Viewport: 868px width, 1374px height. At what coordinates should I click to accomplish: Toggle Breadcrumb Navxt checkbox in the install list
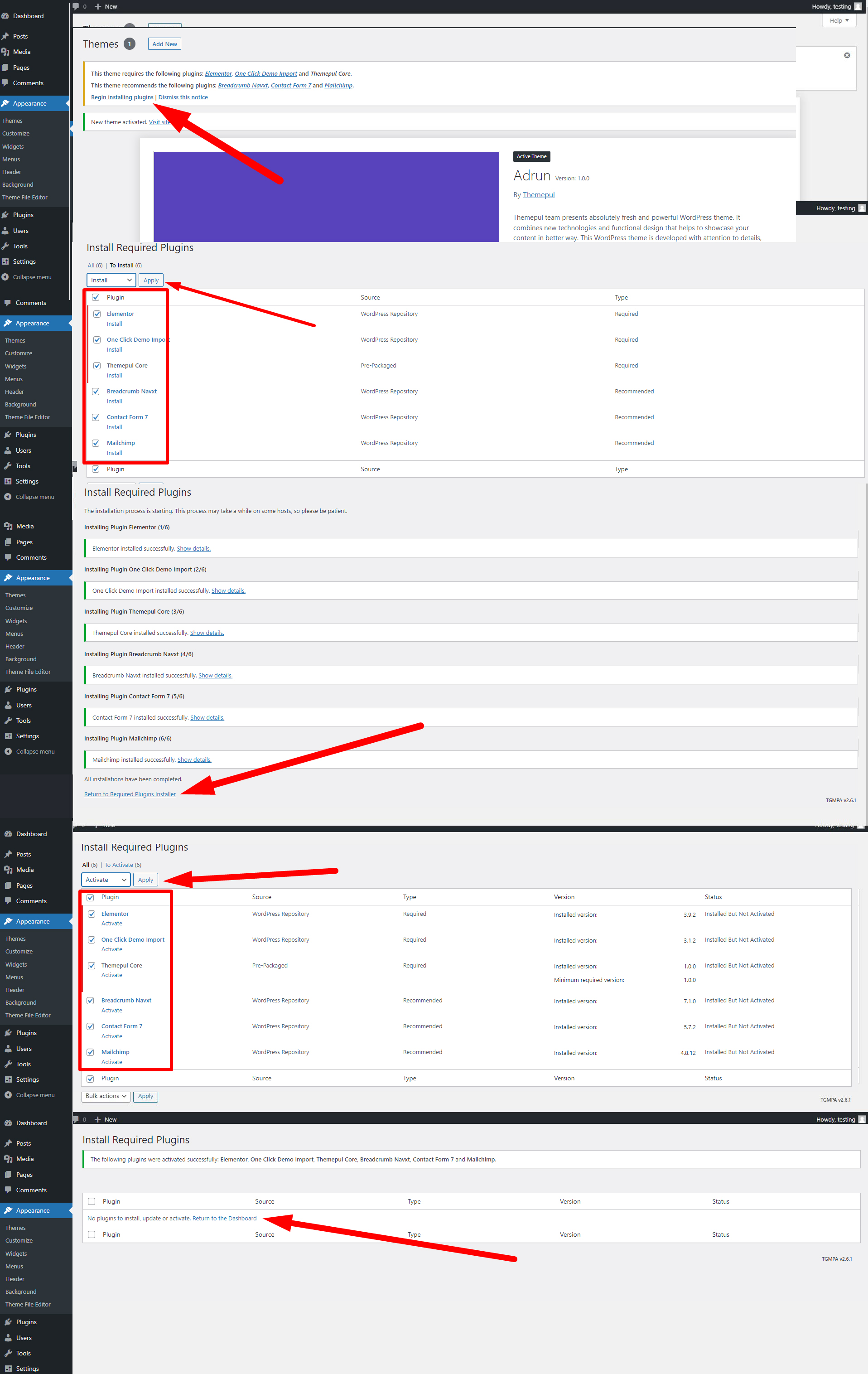coord(96,392)
